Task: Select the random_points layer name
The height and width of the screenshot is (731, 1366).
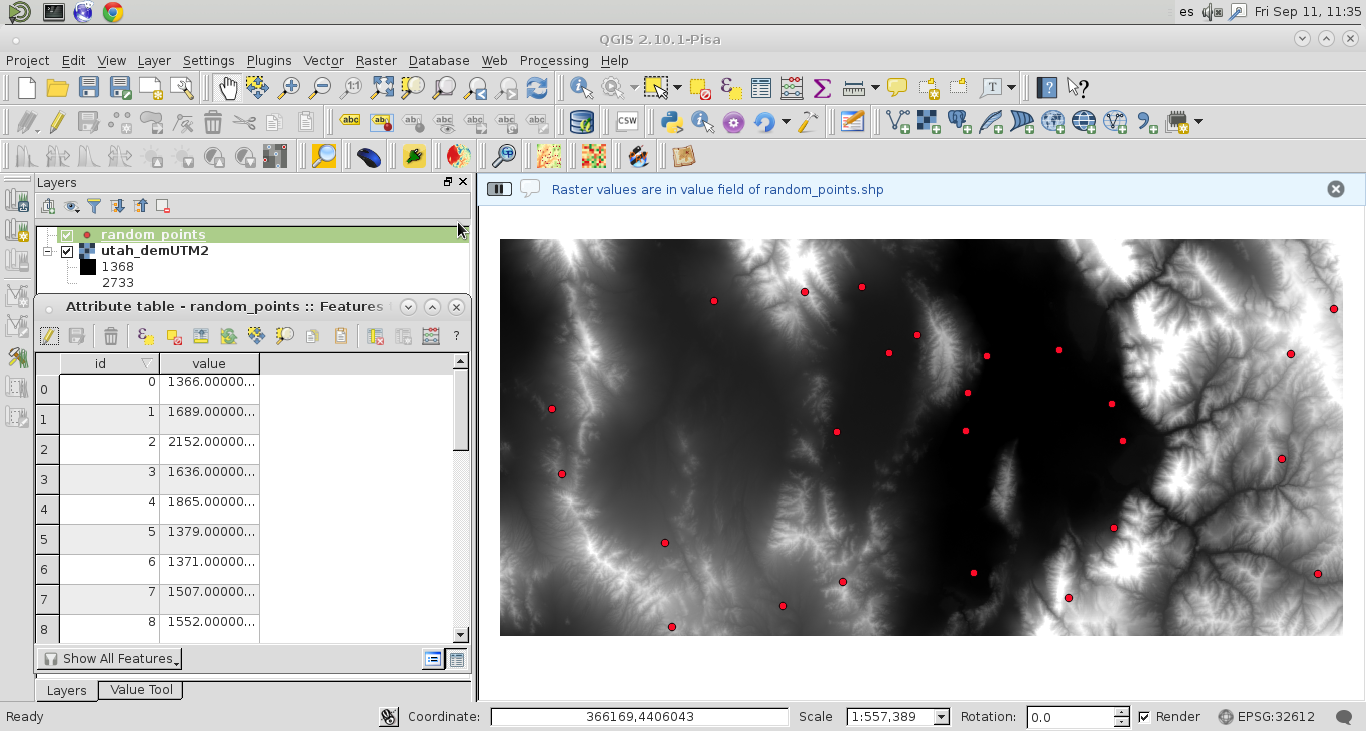Action: 153,235
